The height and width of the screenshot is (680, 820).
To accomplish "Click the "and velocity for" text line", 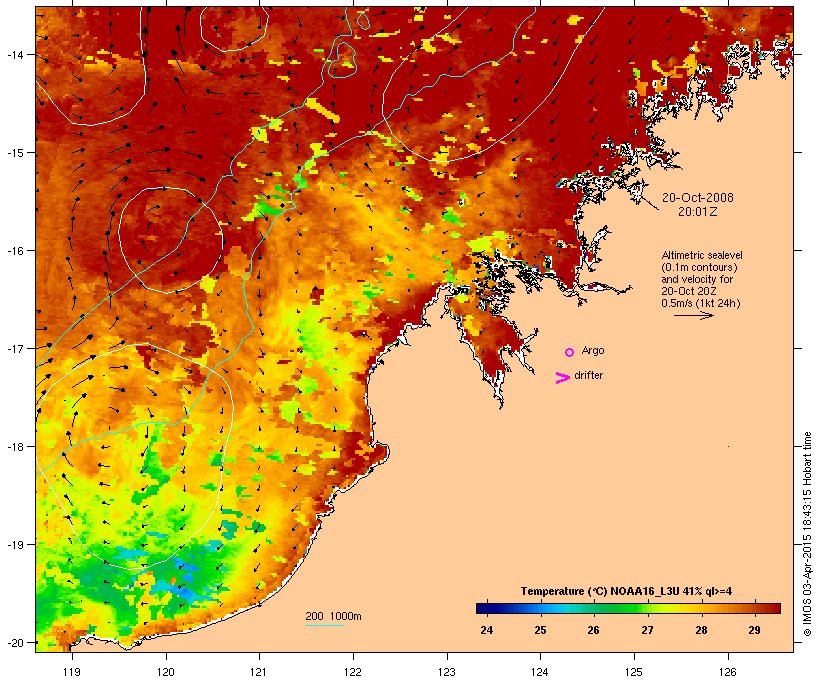I will tap(697, 279).
